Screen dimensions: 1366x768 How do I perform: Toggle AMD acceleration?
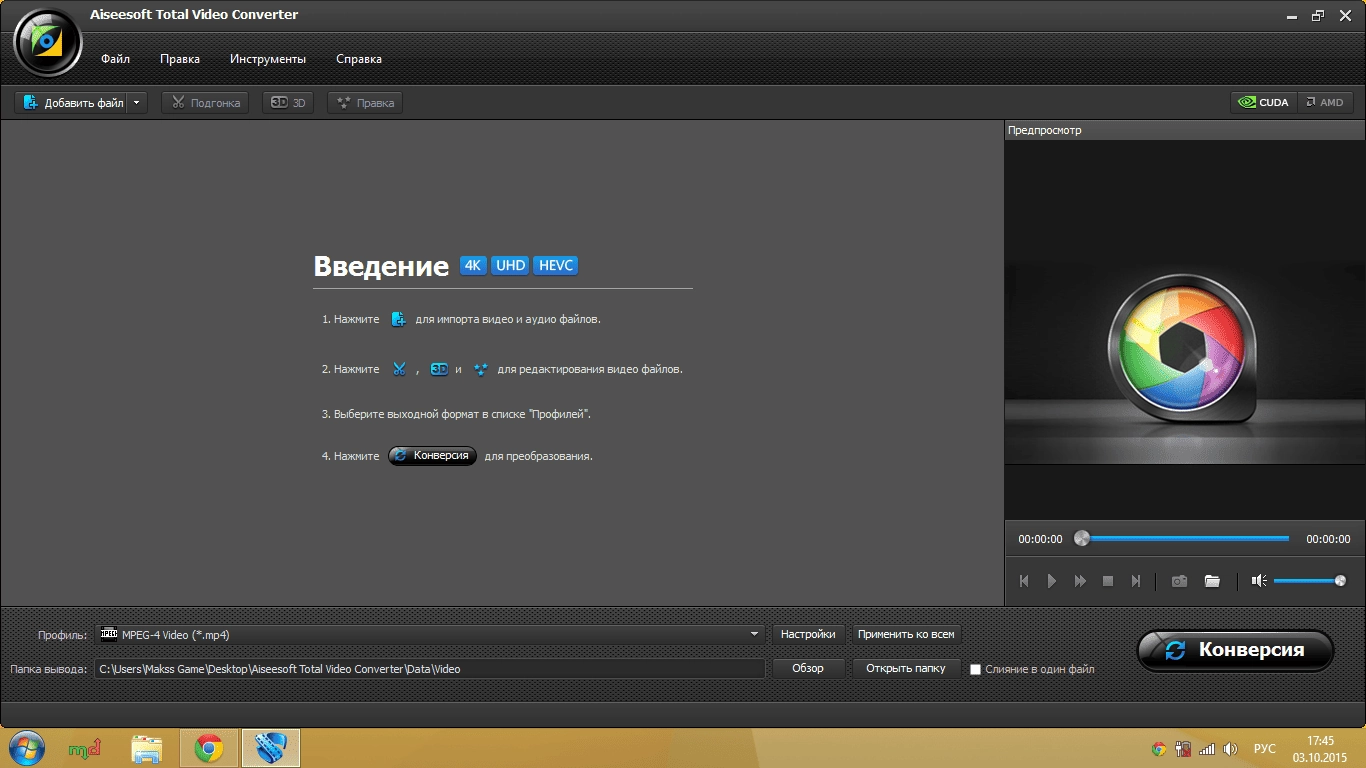tap(1325, 102)
